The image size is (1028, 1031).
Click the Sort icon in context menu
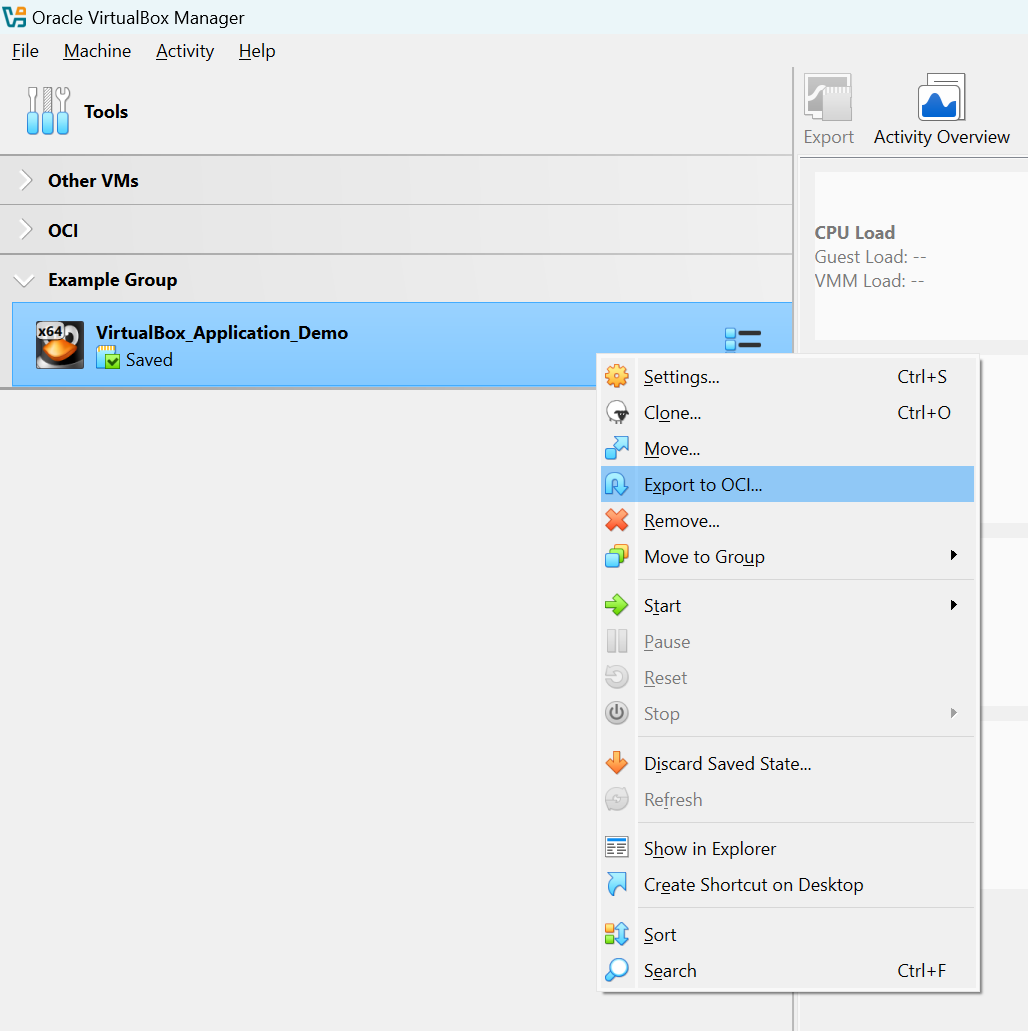[x=617, y=934]
